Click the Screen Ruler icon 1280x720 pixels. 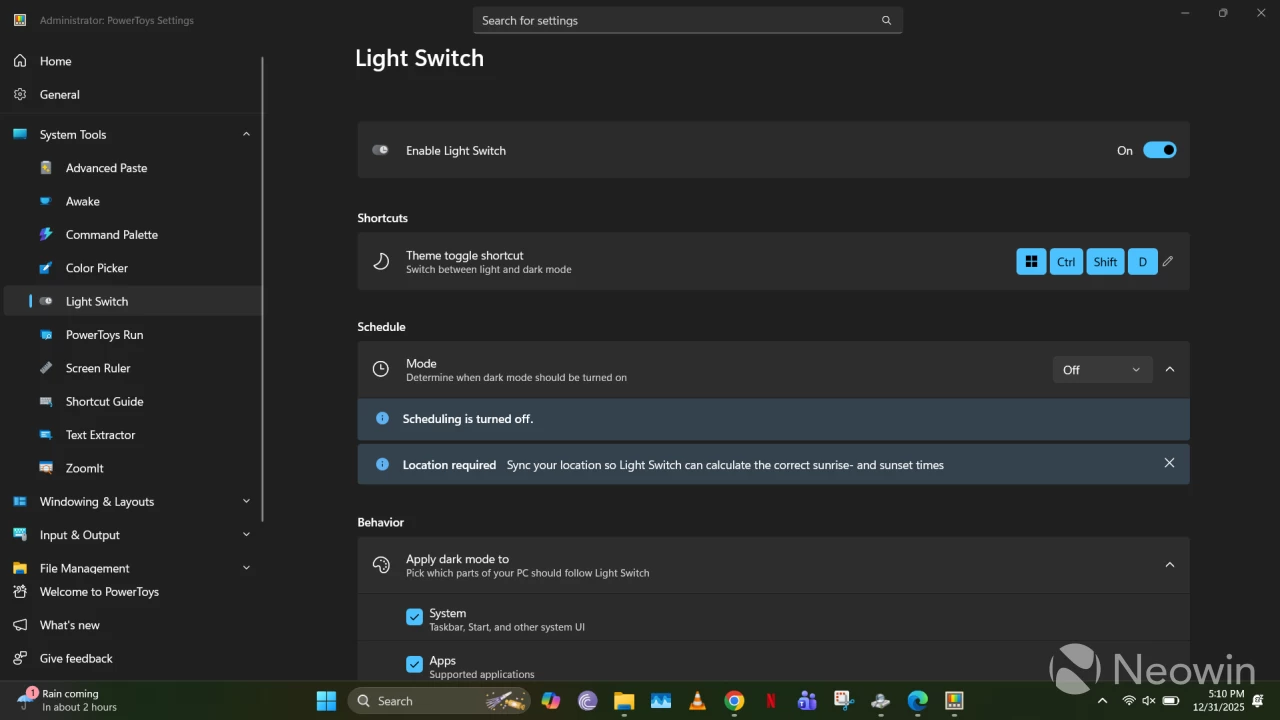[x=46, y=368]
